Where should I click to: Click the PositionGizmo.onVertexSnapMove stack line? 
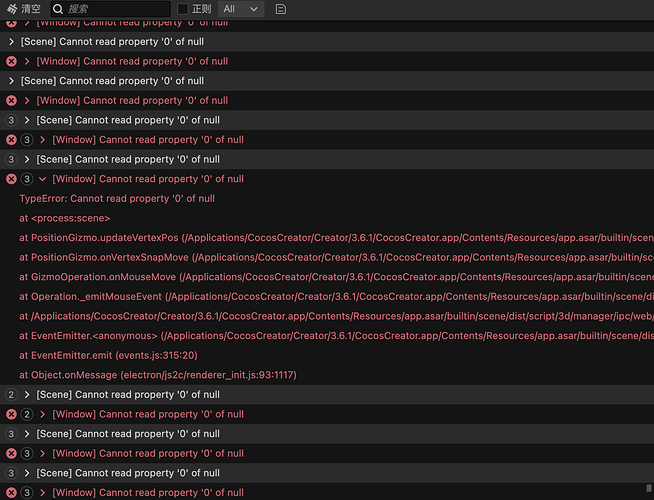[x=336, y=257]
